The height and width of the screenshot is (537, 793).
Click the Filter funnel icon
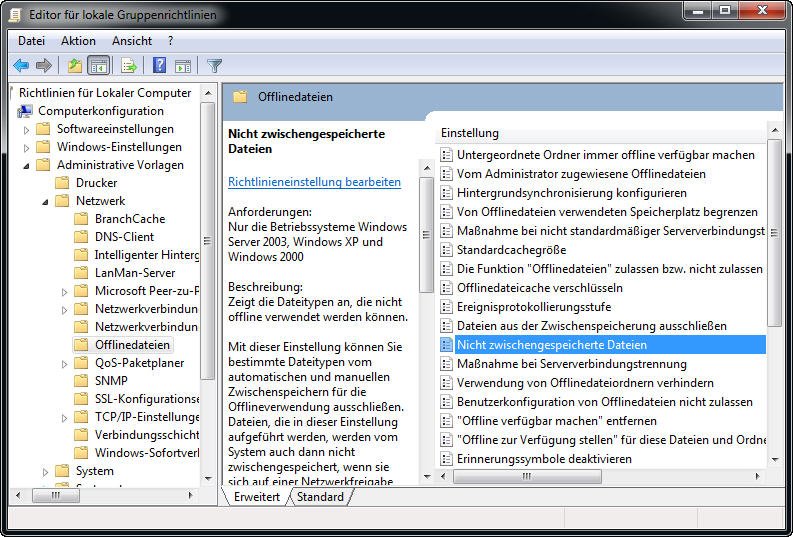click(214, 66)
